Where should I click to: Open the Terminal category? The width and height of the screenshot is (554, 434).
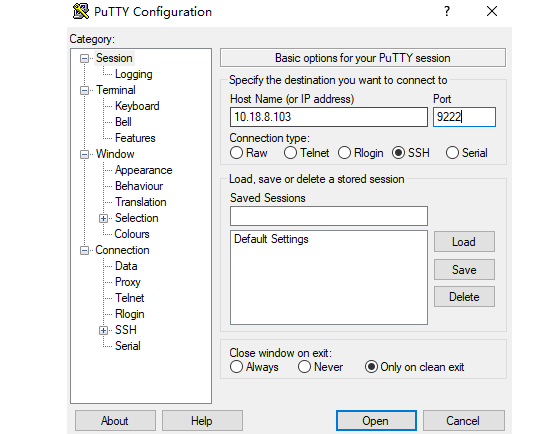(116, 90)
